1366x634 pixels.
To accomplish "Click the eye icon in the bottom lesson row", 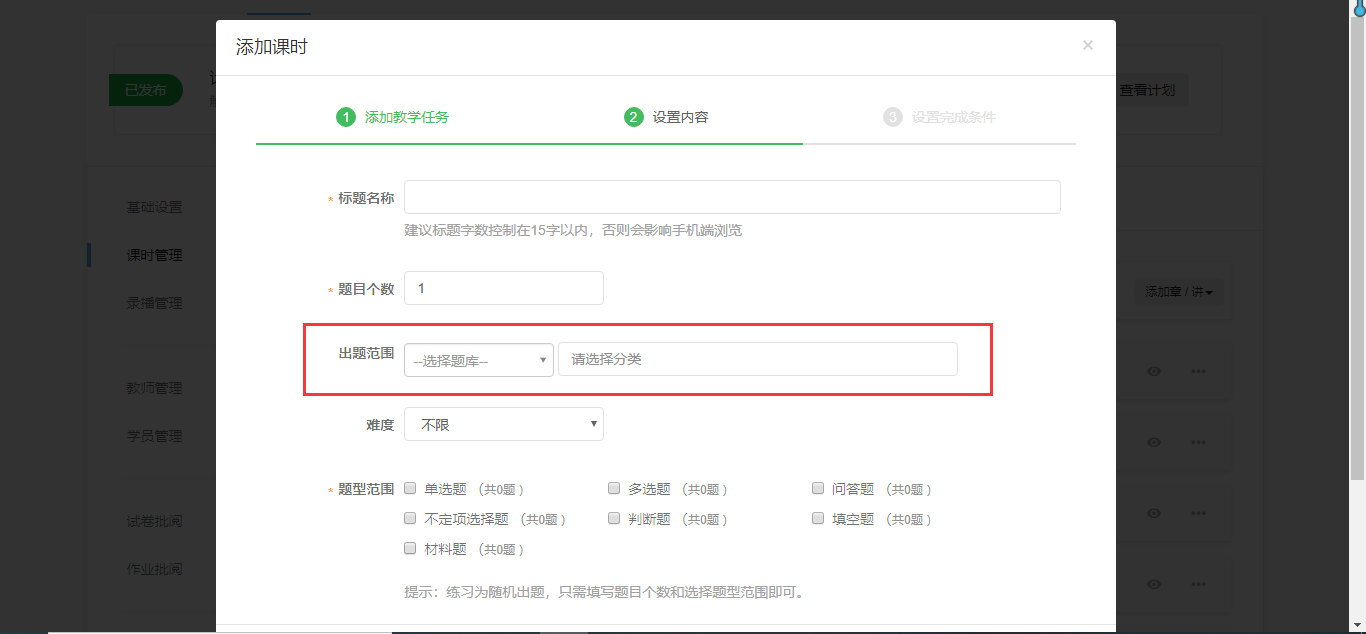I will tap(1154, 584).
